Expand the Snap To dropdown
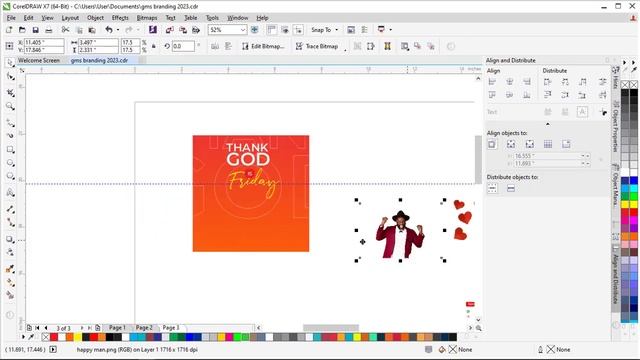This screenshot has height=360, width=640. point(337,30)
